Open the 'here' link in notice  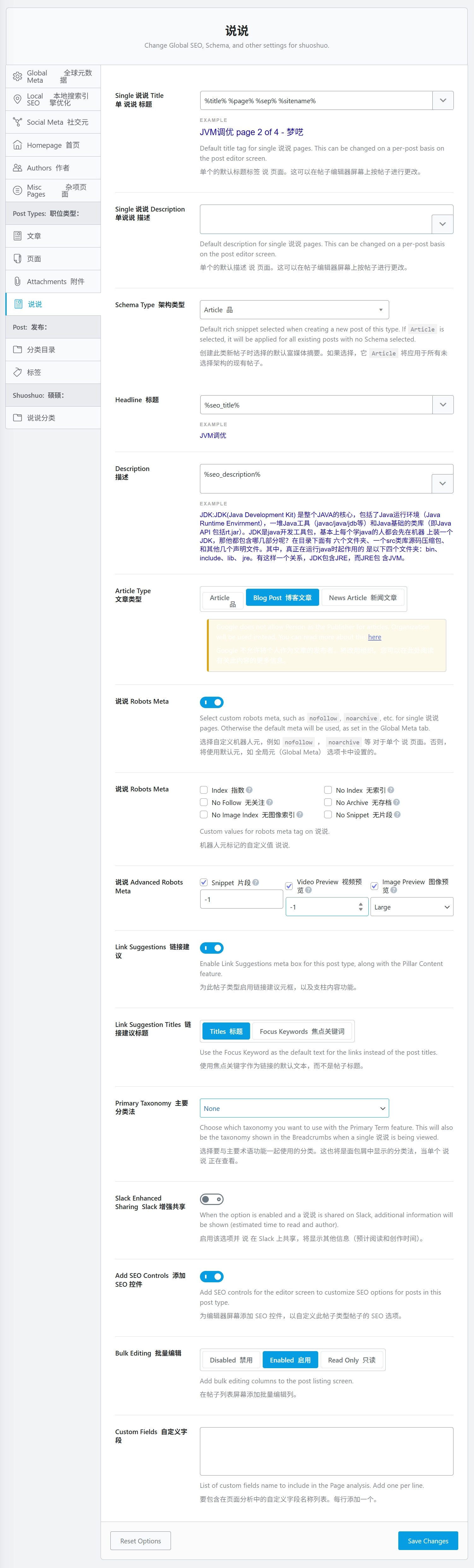(375, 637)
